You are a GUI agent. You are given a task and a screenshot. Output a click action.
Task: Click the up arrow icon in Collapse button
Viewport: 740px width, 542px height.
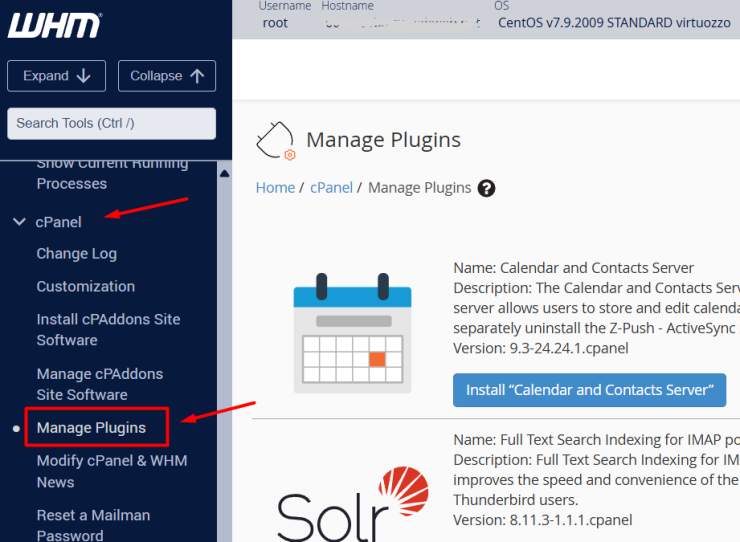pyautogui.click(x=197, y=76)
